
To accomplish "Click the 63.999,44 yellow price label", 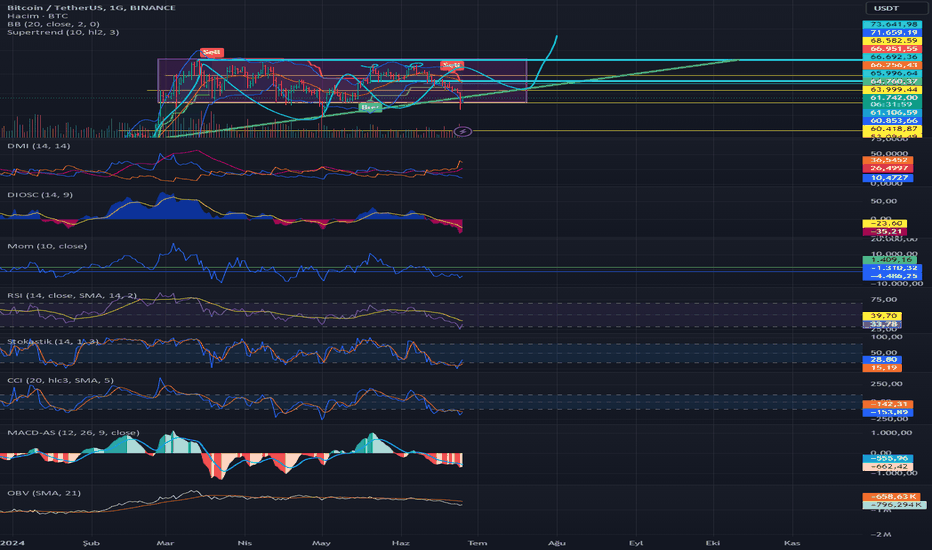I will (x=892, y=89).
